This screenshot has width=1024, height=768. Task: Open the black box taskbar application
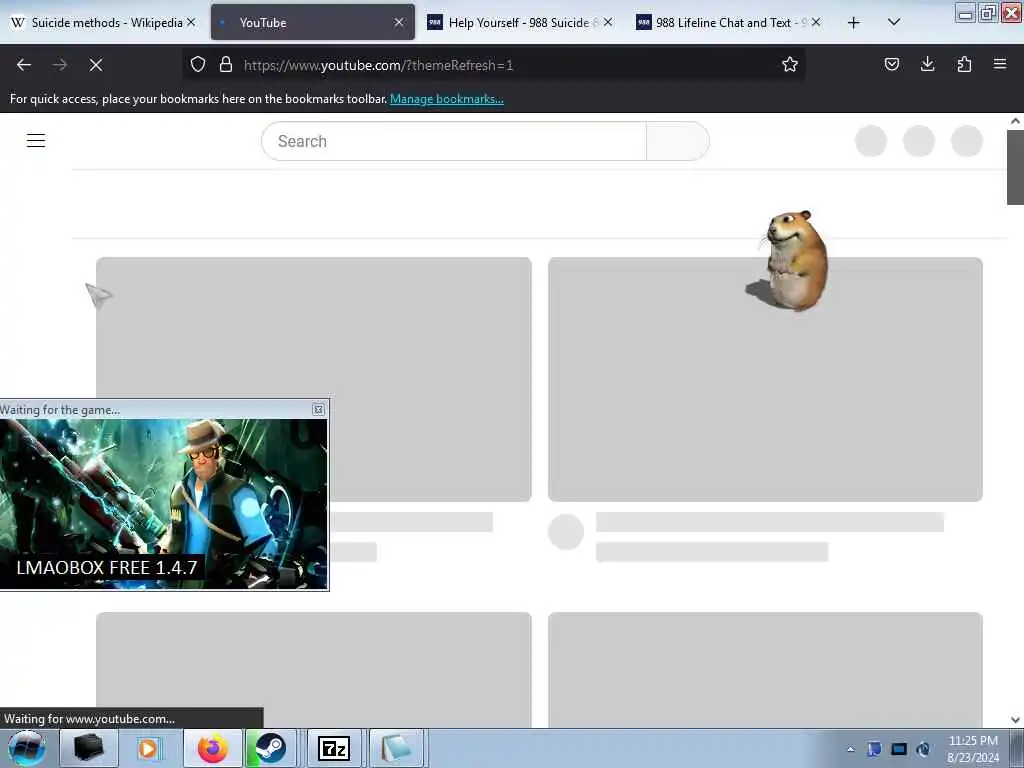[x=89, y=748]
